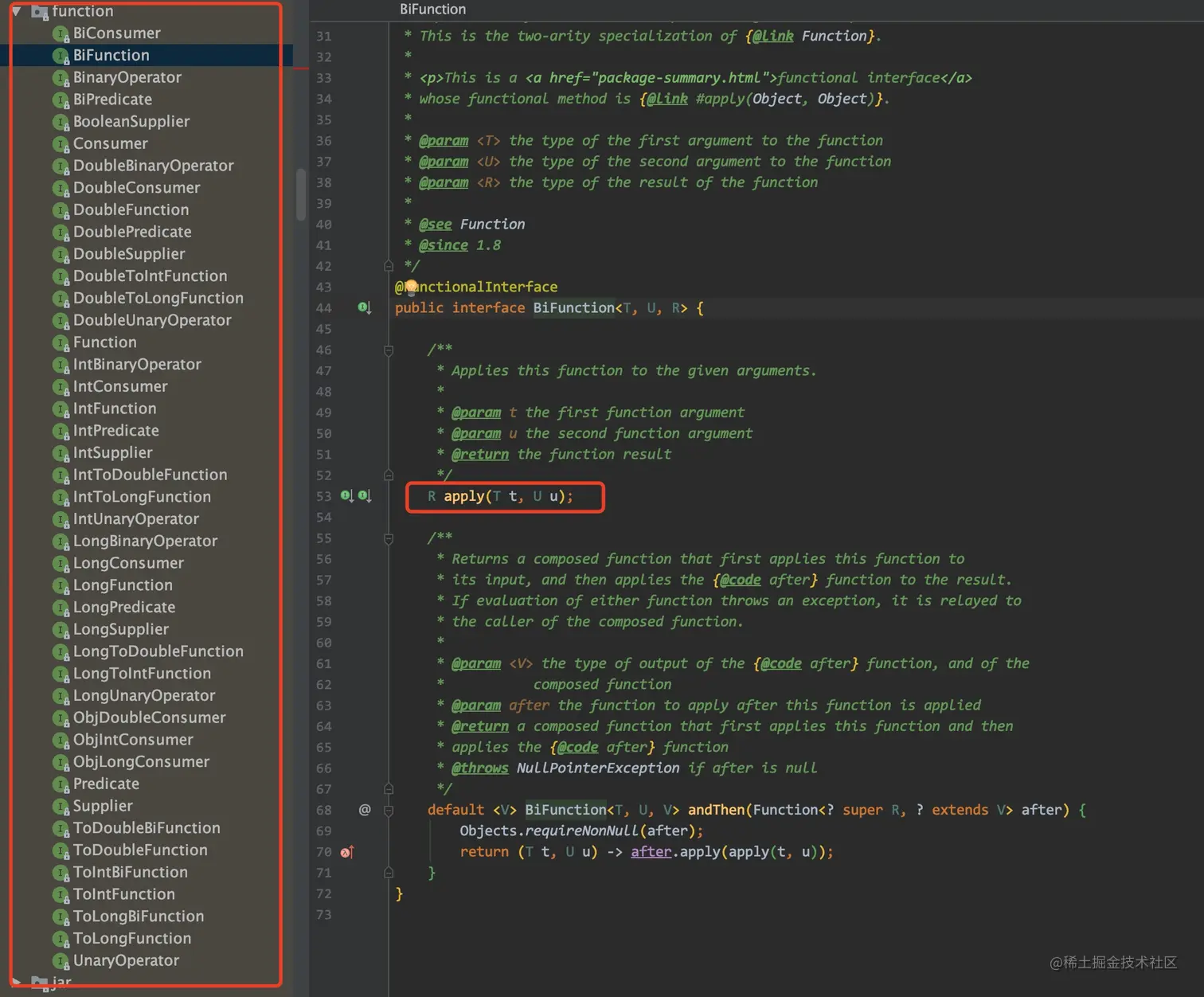Select ObjDoubleConsumer in the tree

point(150,718)
